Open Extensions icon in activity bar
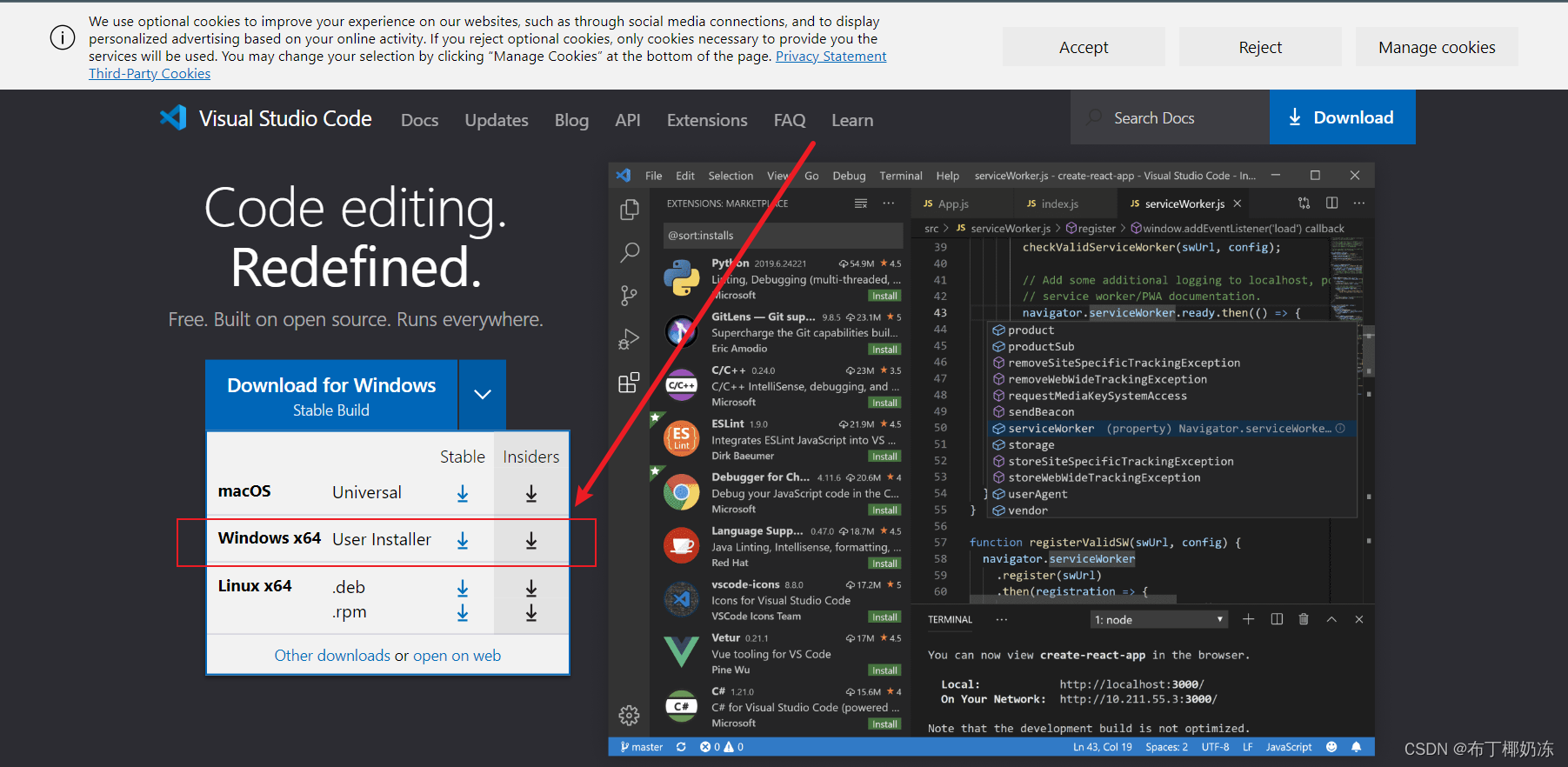The width and height of the screenshot is (1568, 767). click(x=629, y=383)
